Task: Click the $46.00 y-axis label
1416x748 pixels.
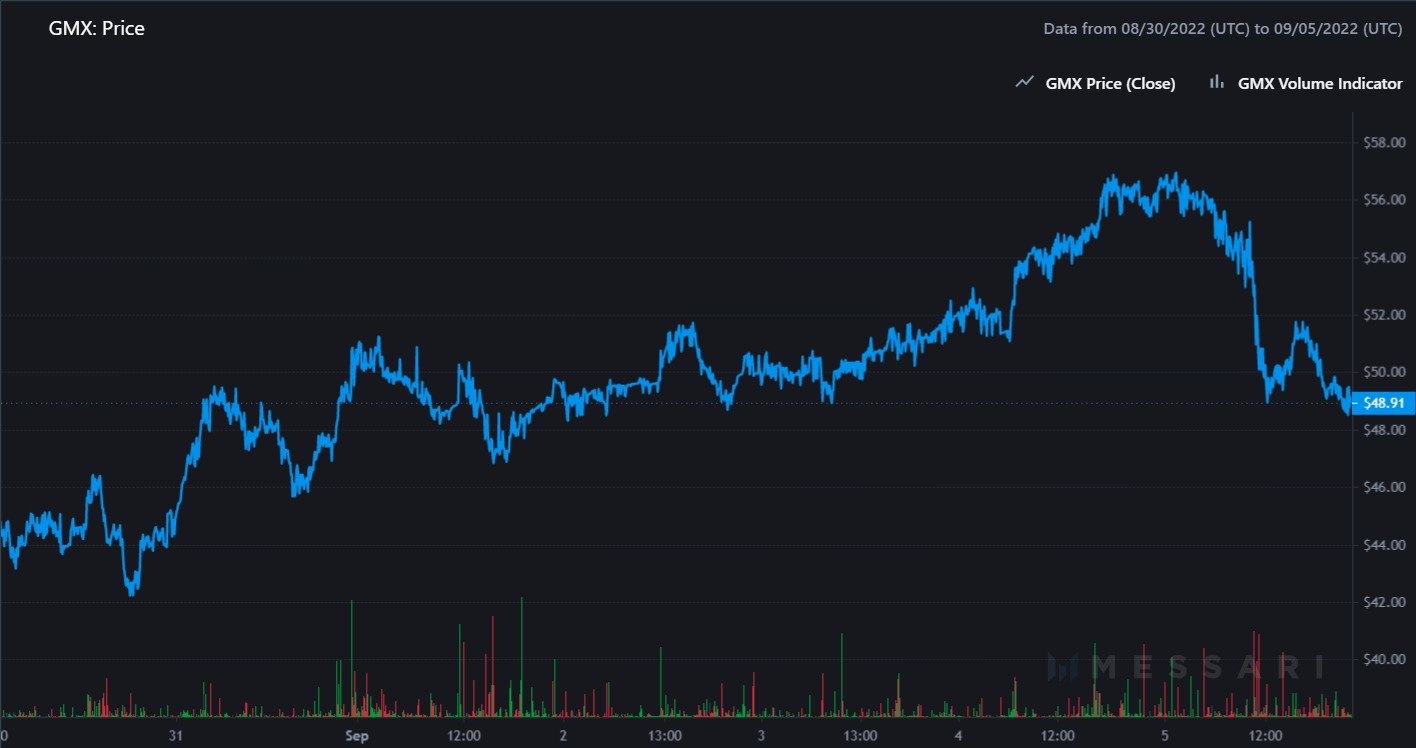Action: [1385, 487]
